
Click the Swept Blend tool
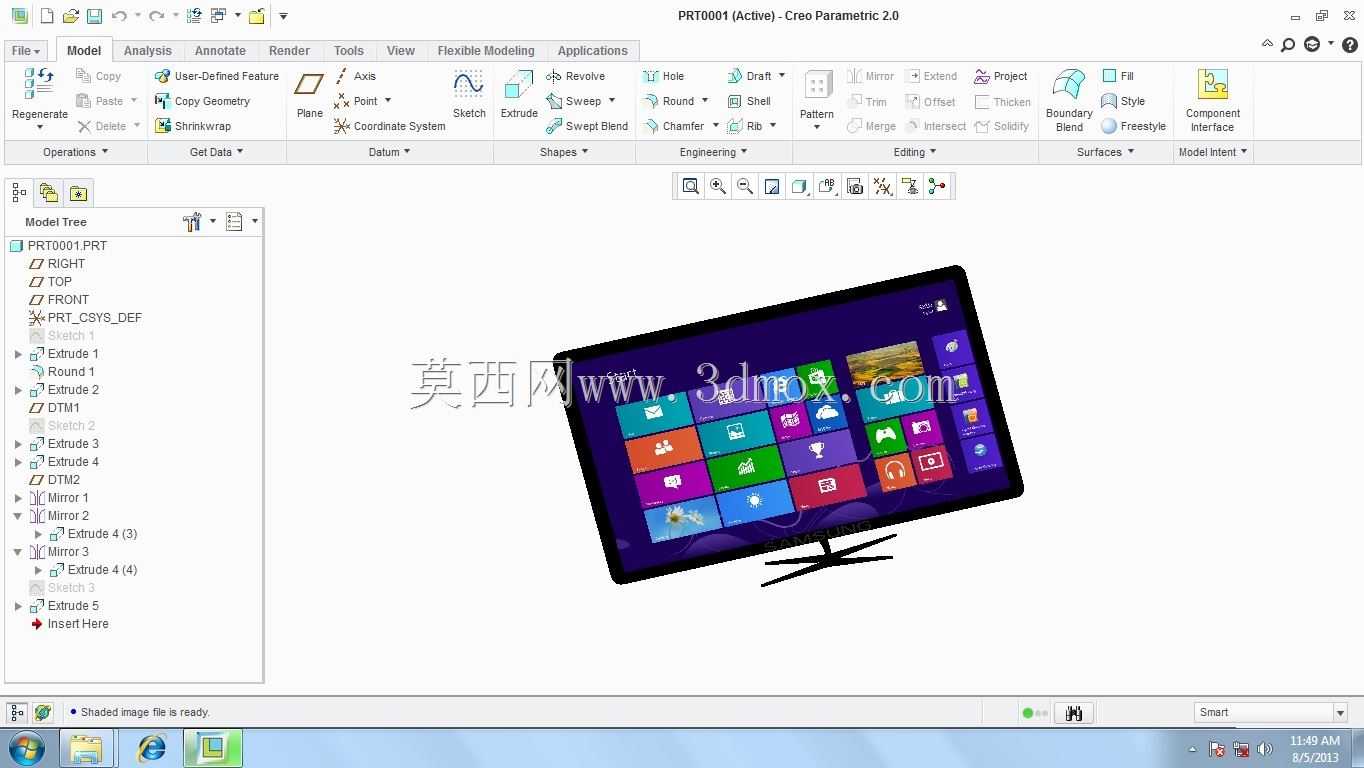(587, 126)
